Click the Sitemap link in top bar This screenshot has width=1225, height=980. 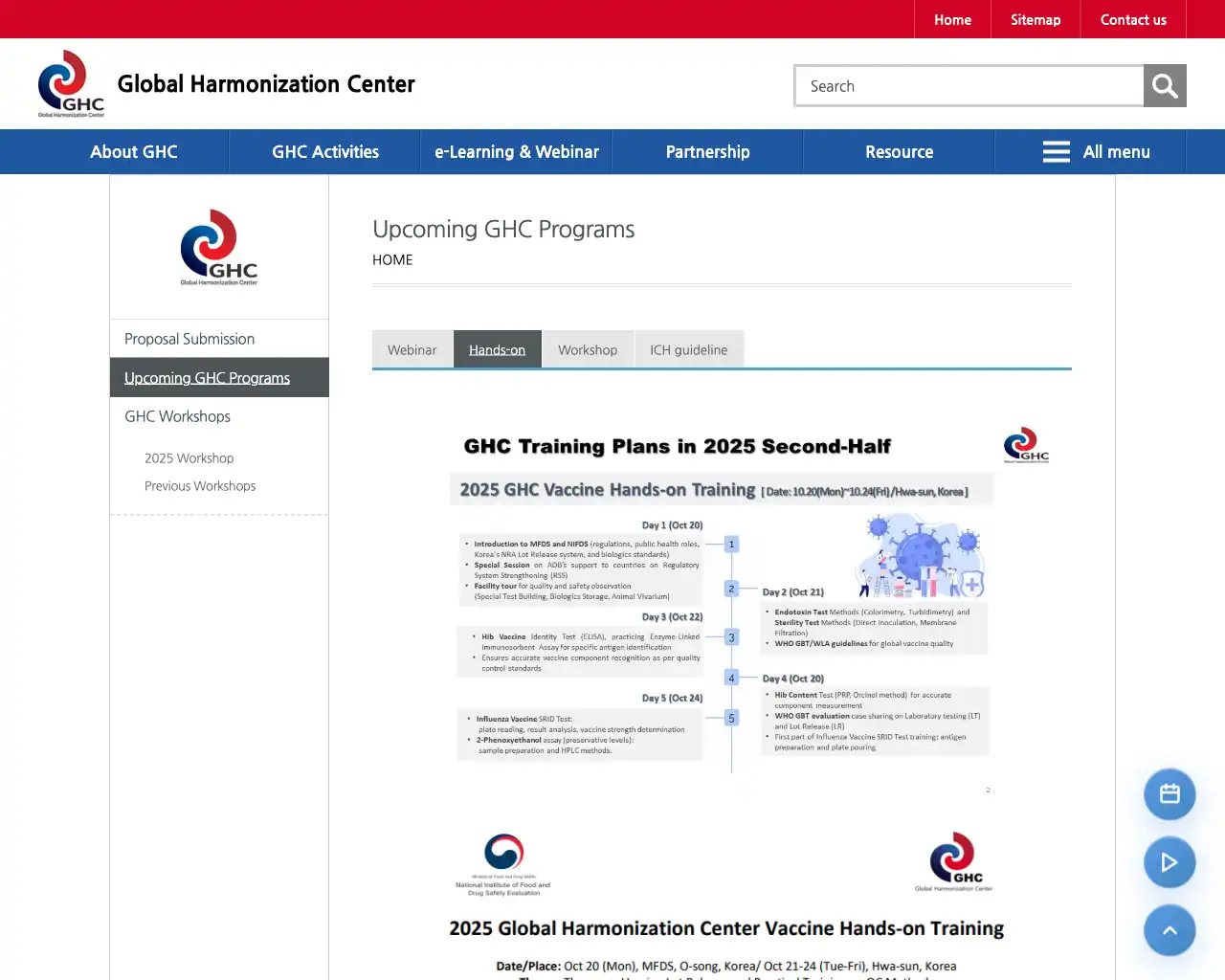(x=1036, y=20)
